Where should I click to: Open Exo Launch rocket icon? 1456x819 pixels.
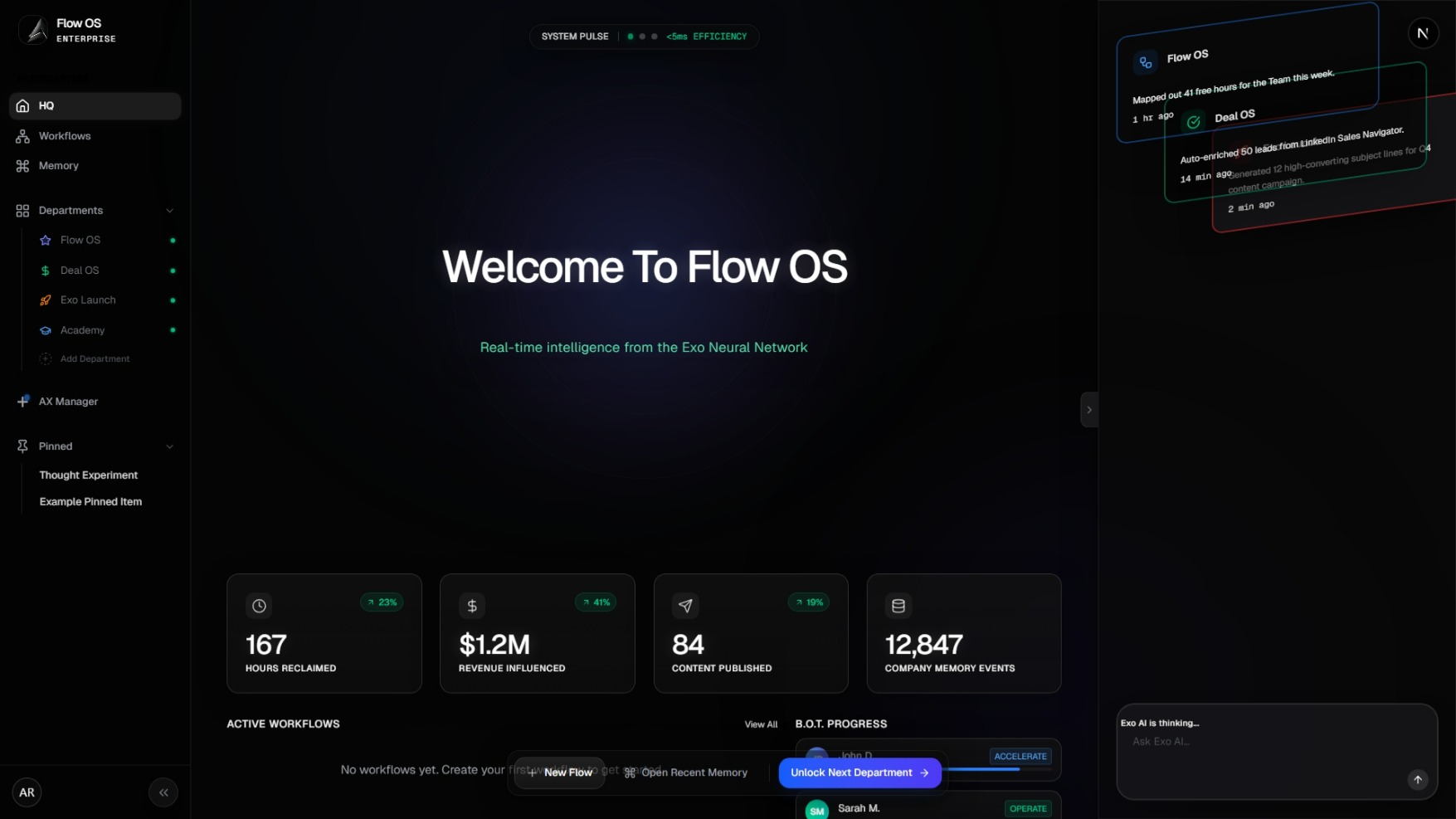(45, 300)
